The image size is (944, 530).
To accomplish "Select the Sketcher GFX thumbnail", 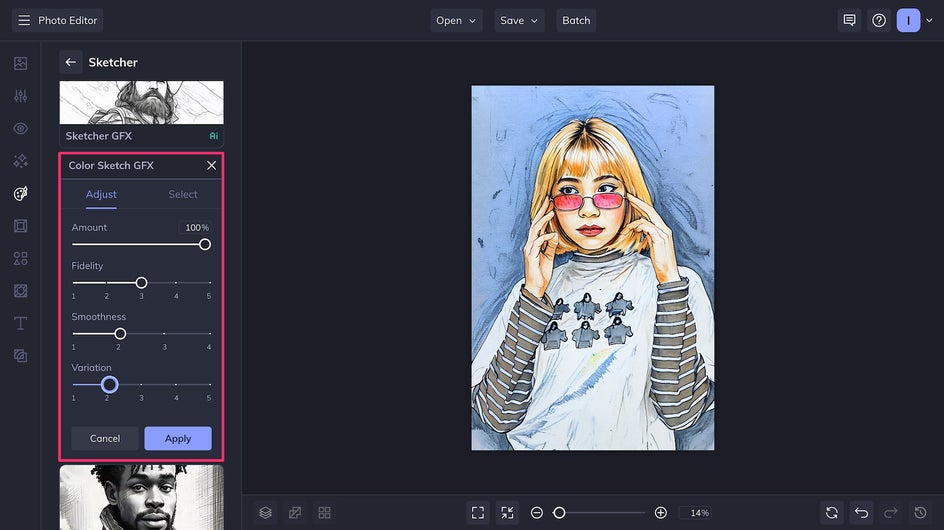I will [x=141, y=114].
